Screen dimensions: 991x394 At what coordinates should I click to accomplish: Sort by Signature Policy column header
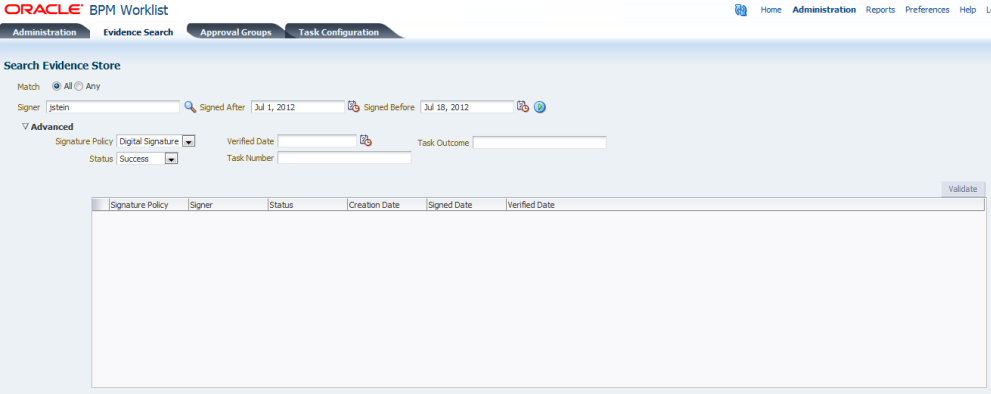pos(149,205)
